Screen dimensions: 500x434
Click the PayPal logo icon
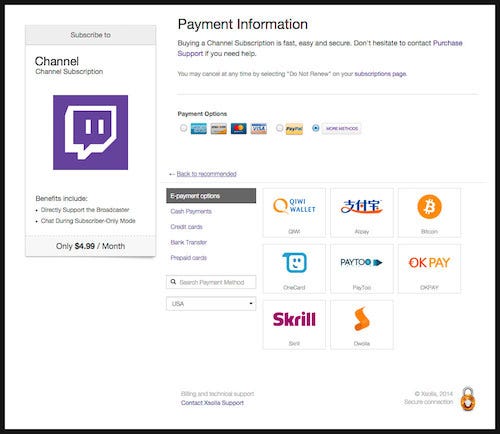(294, 129)
